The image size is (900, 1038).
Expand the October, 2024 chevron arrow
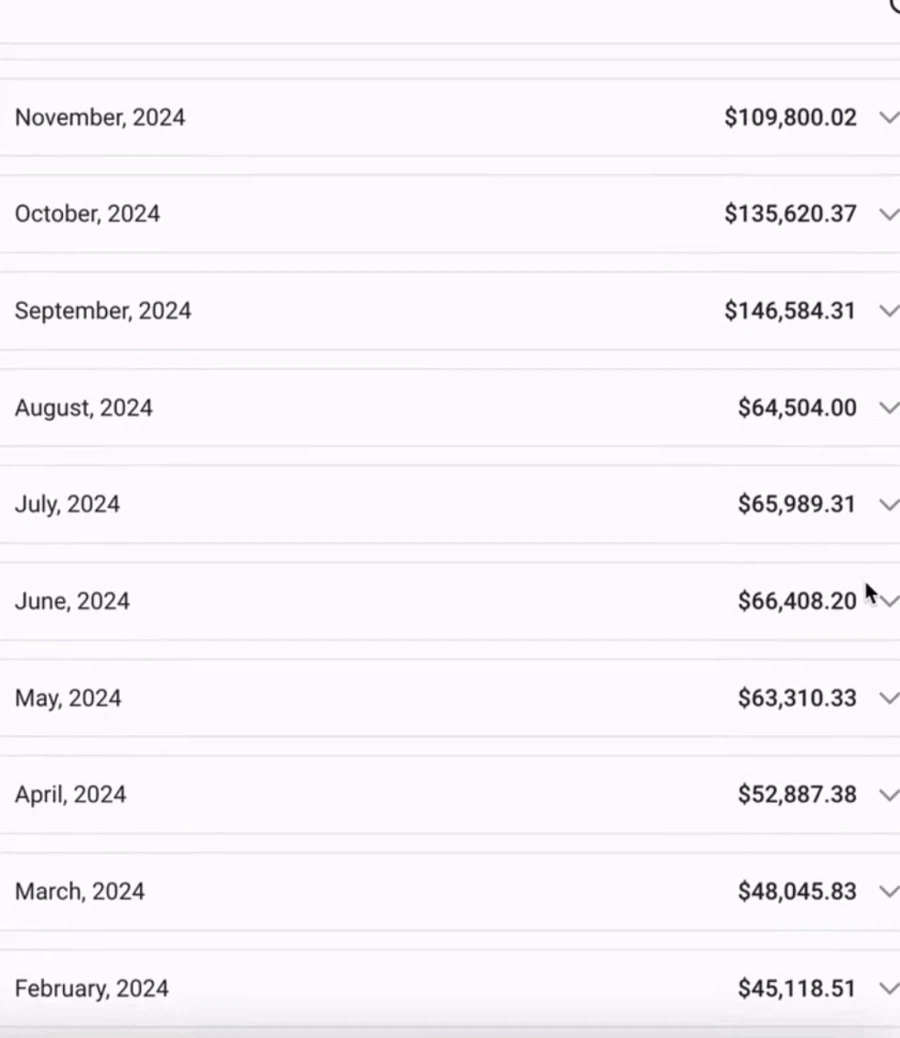[888, 214]
